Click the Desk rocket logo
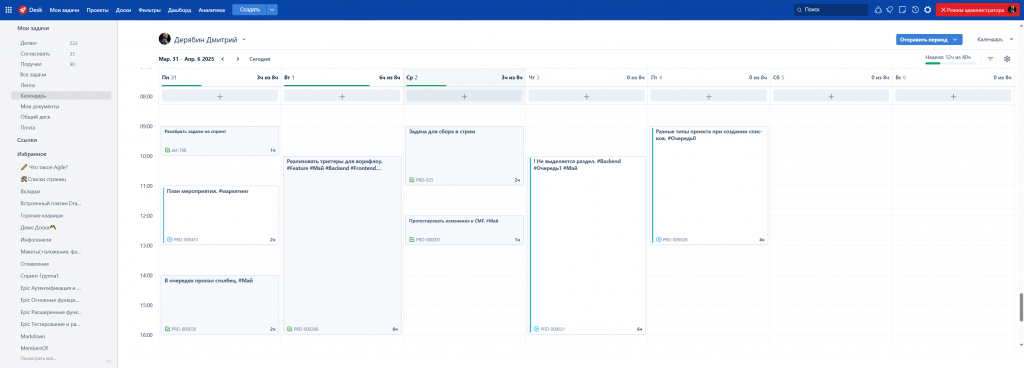The height and width of the screenshot is (368, 1024). 22,10
